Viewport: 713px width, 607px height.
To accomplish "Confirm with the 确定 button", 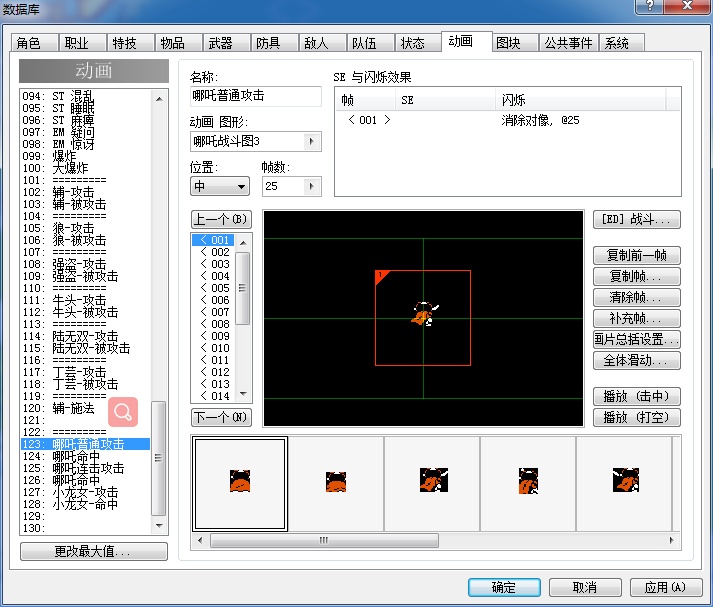I will coord(504,587).
